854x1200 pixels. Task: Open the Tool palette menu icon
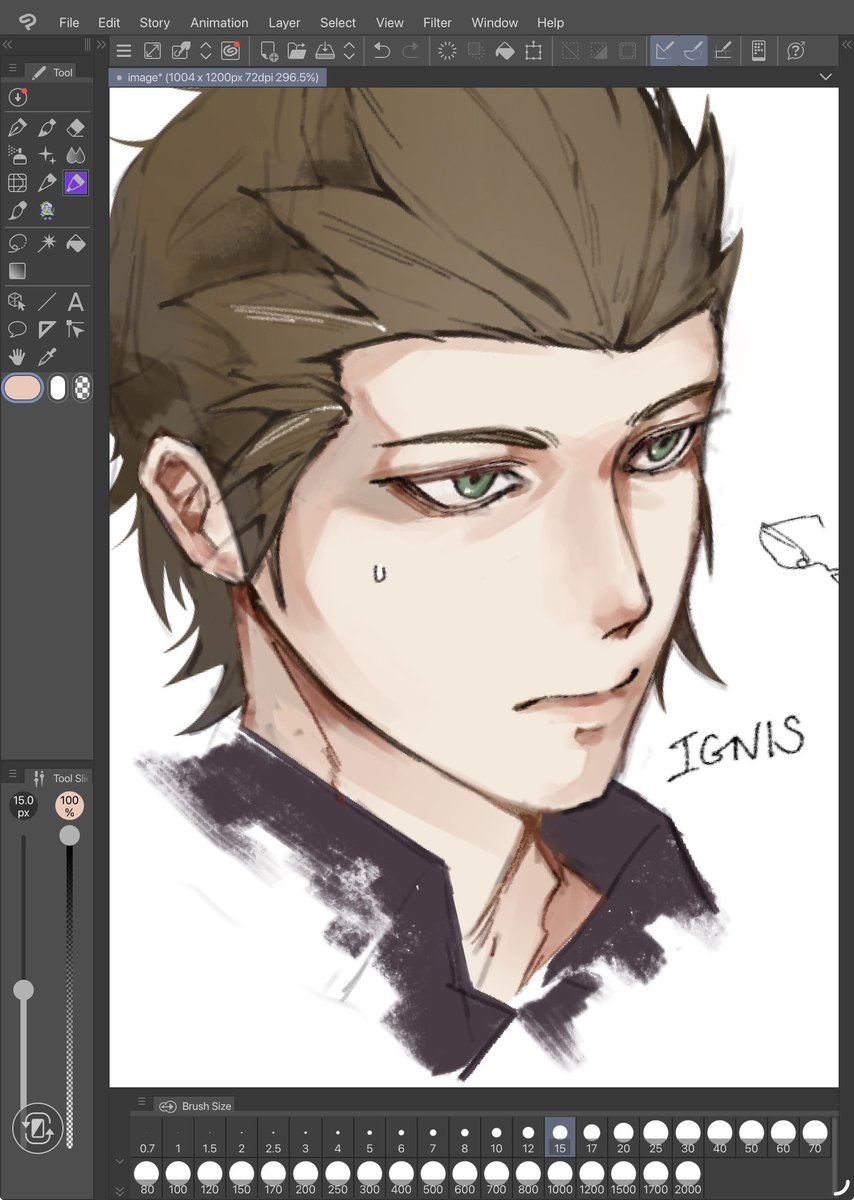pyautogui.click(x=13, y=69)
